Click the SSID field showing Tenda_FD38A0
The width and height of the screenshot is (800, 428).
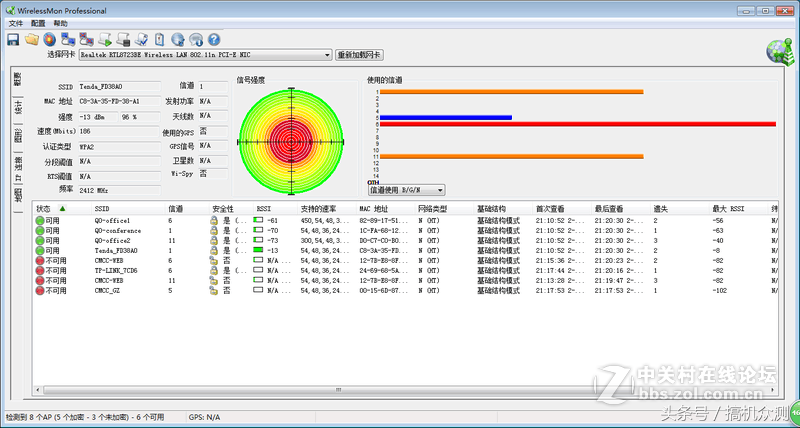pos(119,87)
